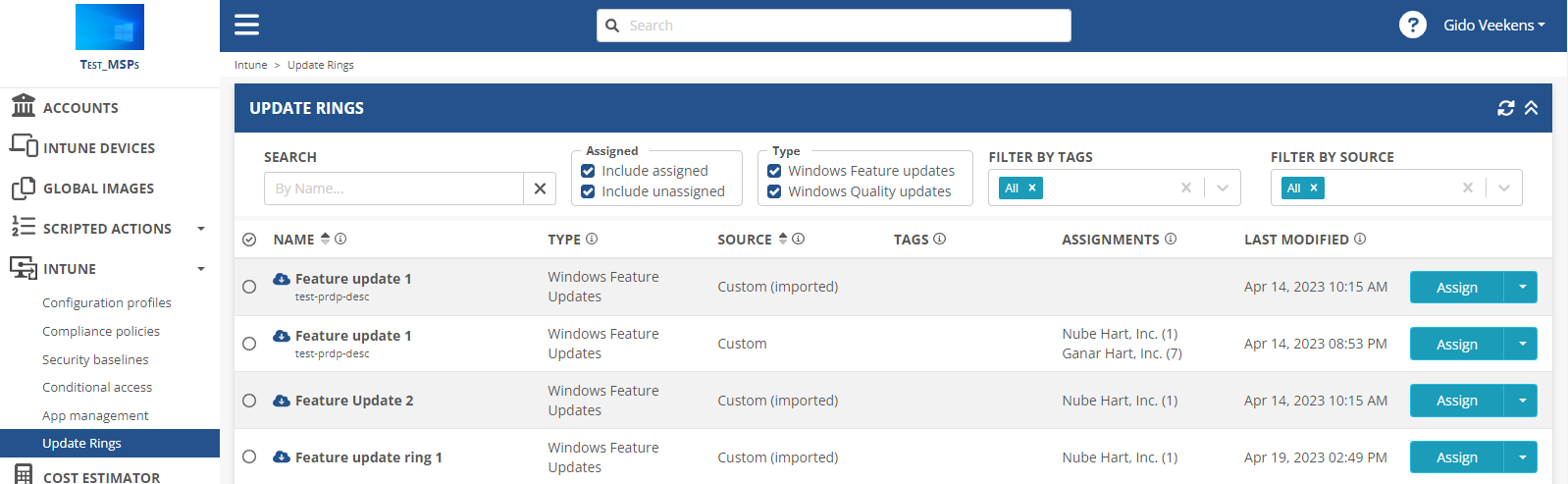
Task: Toggle Windows Quality updates checkbox
Action: [774, 191]
